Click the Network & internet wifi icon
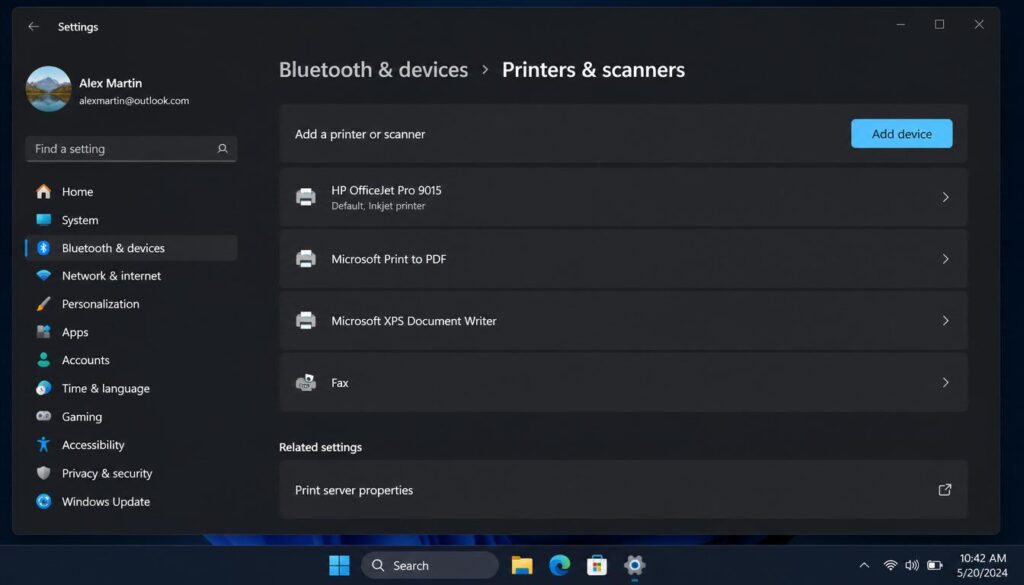1024x585 pixels. 44,276
